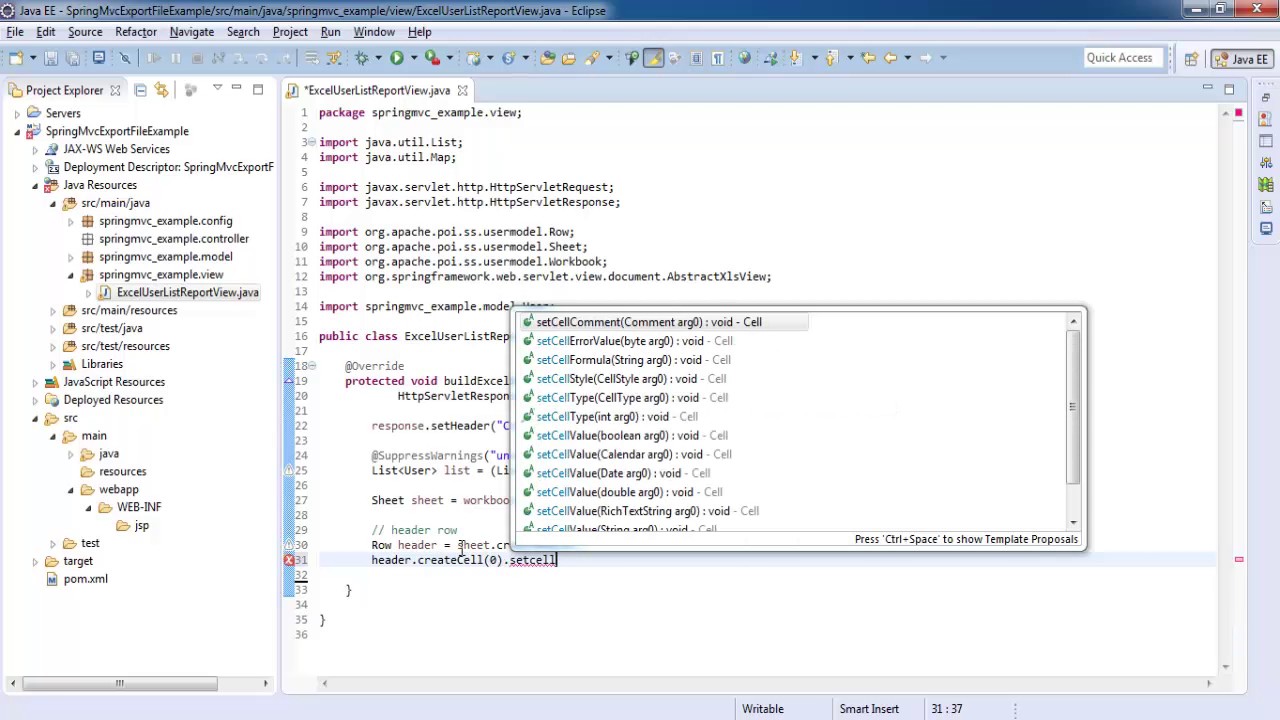Select pom.xml in Project Explorer
1280x720 pixels.
pyautogui.click(x=85, y=579)
